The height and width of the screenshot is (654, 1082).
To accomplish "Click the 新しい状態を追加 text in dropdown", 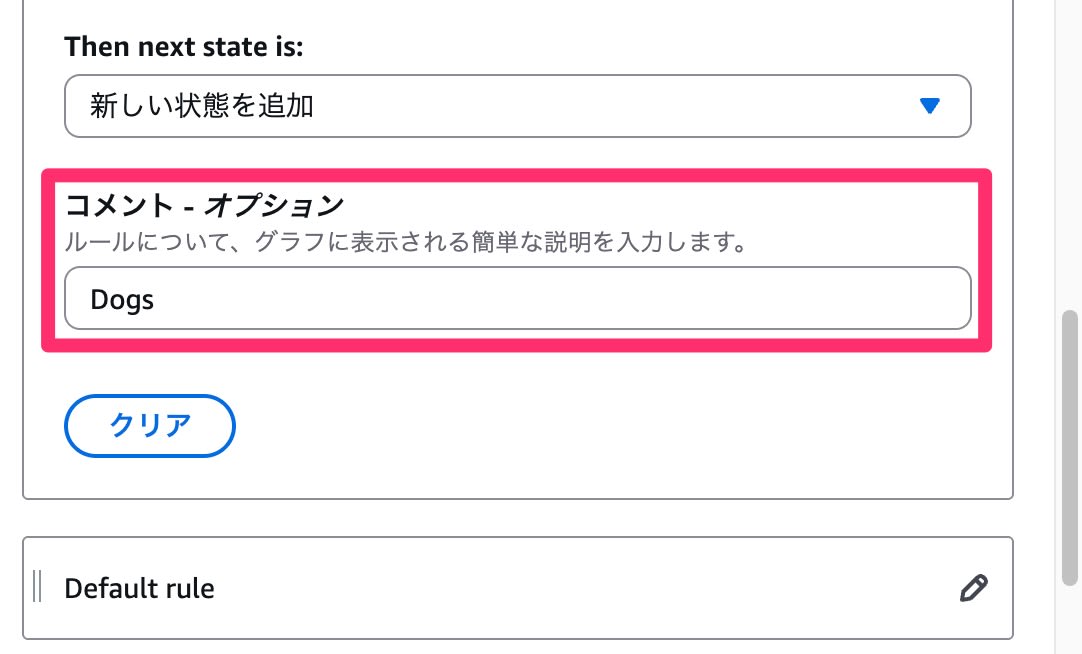I will (202, 106).
